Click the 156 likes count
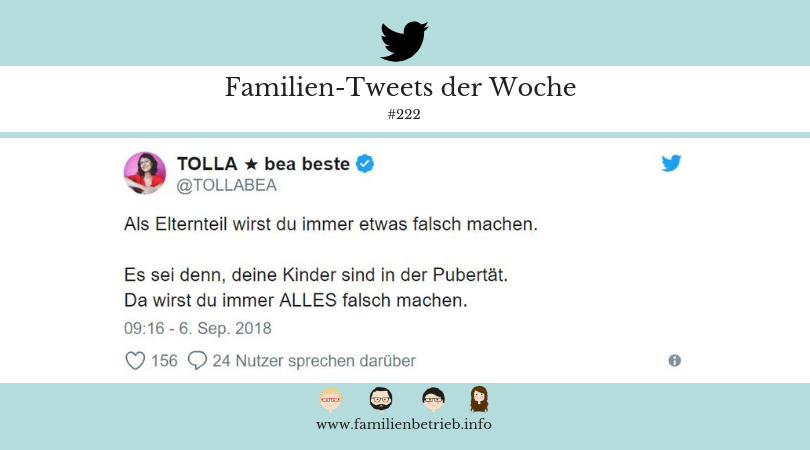 (164, 361)
